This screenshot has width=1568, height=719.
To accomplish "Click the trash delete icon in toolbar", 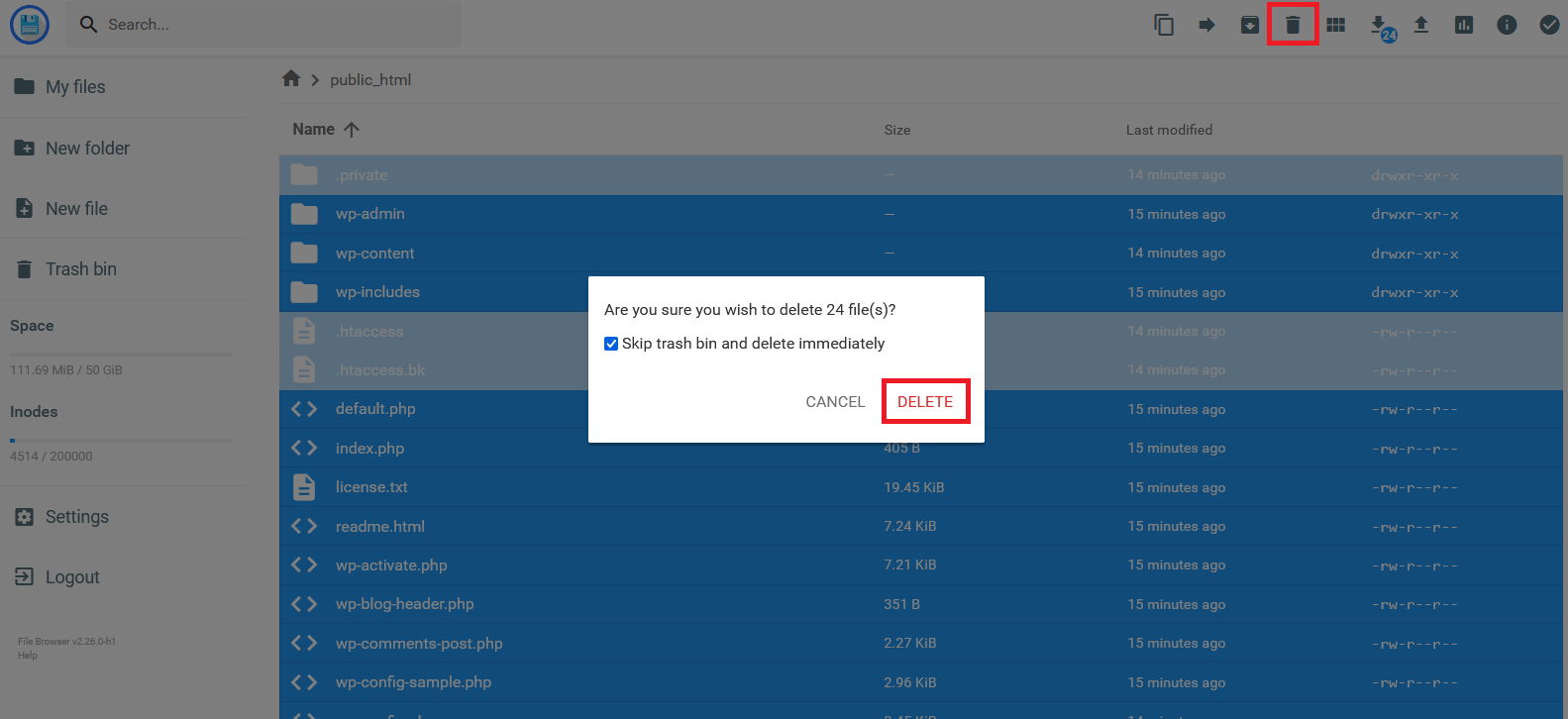I will pos(1293,25).
